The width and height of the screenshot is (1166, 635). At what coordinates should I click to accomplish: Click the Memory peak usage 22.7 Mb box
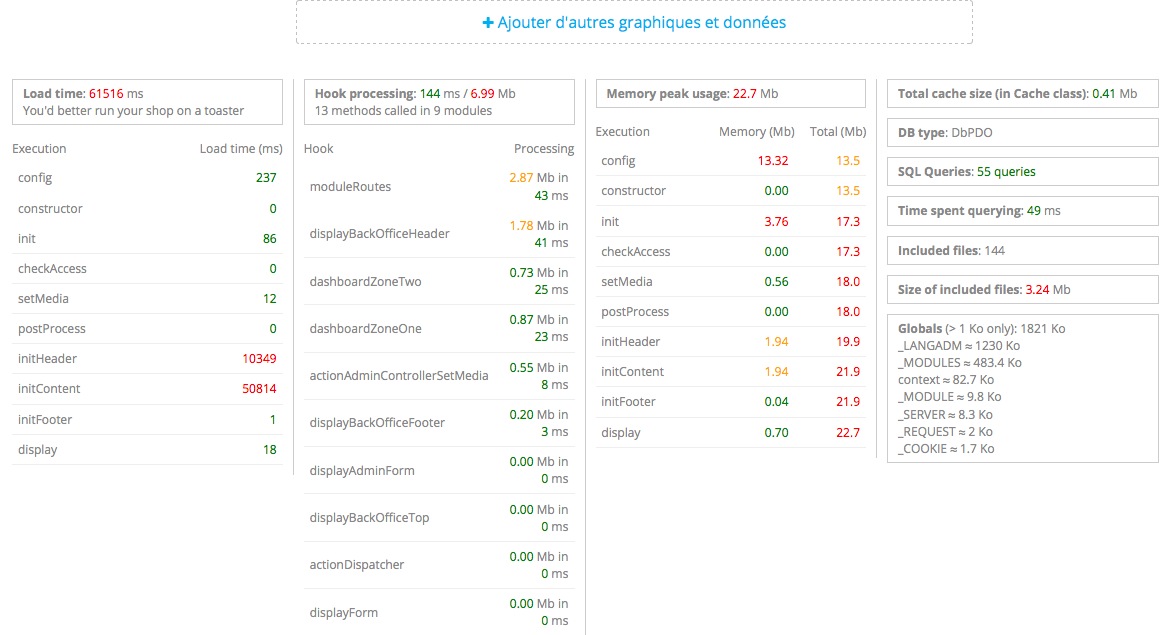pyautogui.click(x=730, y=94)
